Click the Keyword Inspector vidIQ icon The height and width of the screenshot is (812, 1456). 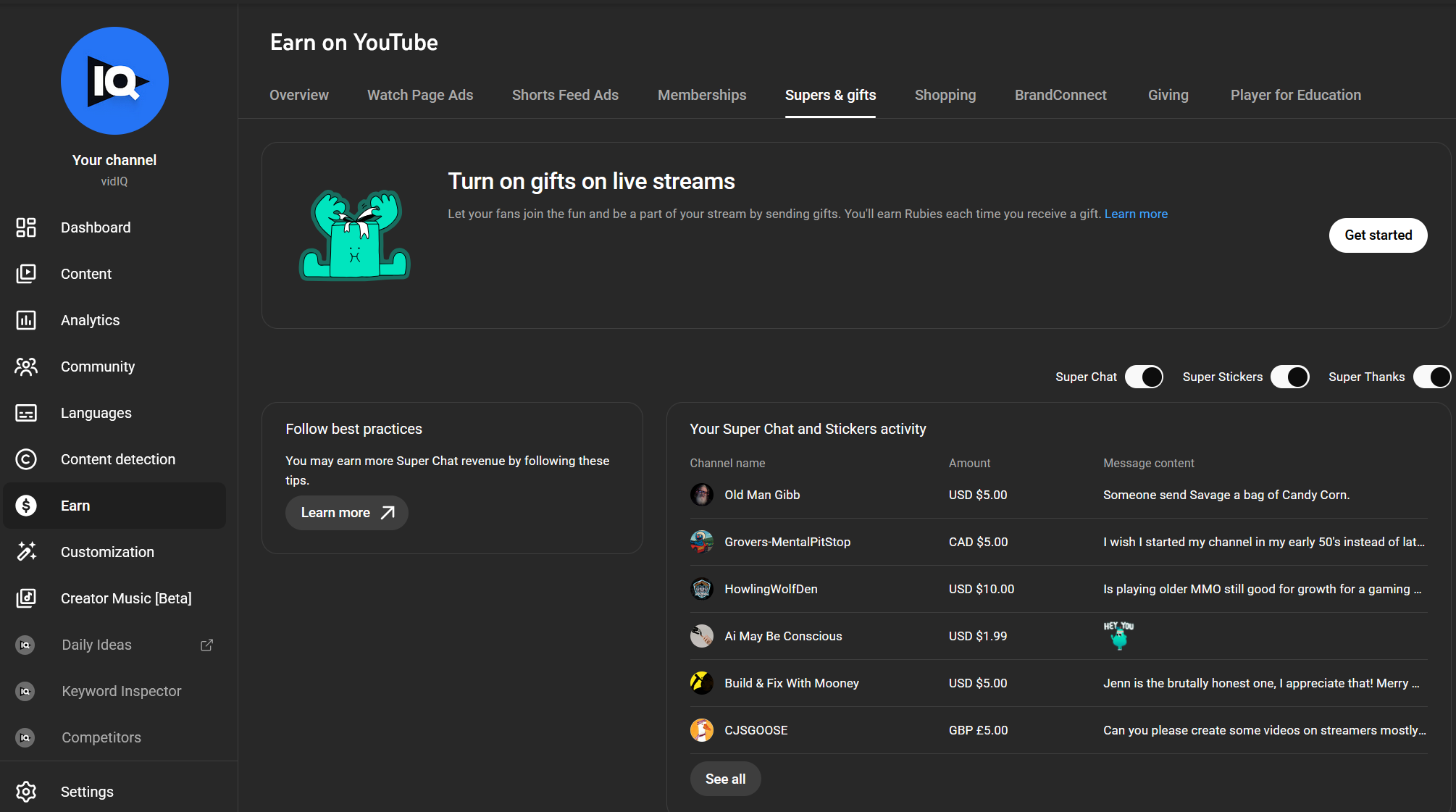tap(25, 691)
